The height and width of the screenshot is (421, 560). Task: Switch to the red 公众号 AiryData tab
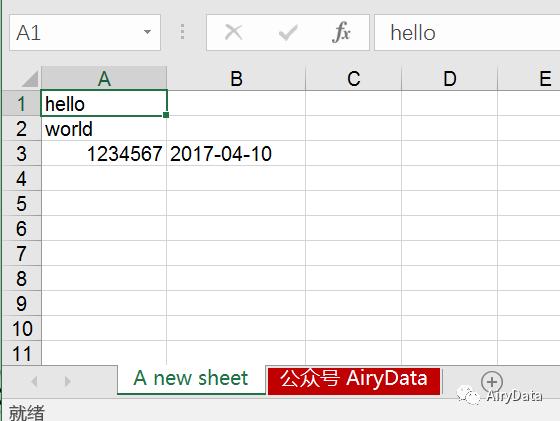tap(354, 381)
